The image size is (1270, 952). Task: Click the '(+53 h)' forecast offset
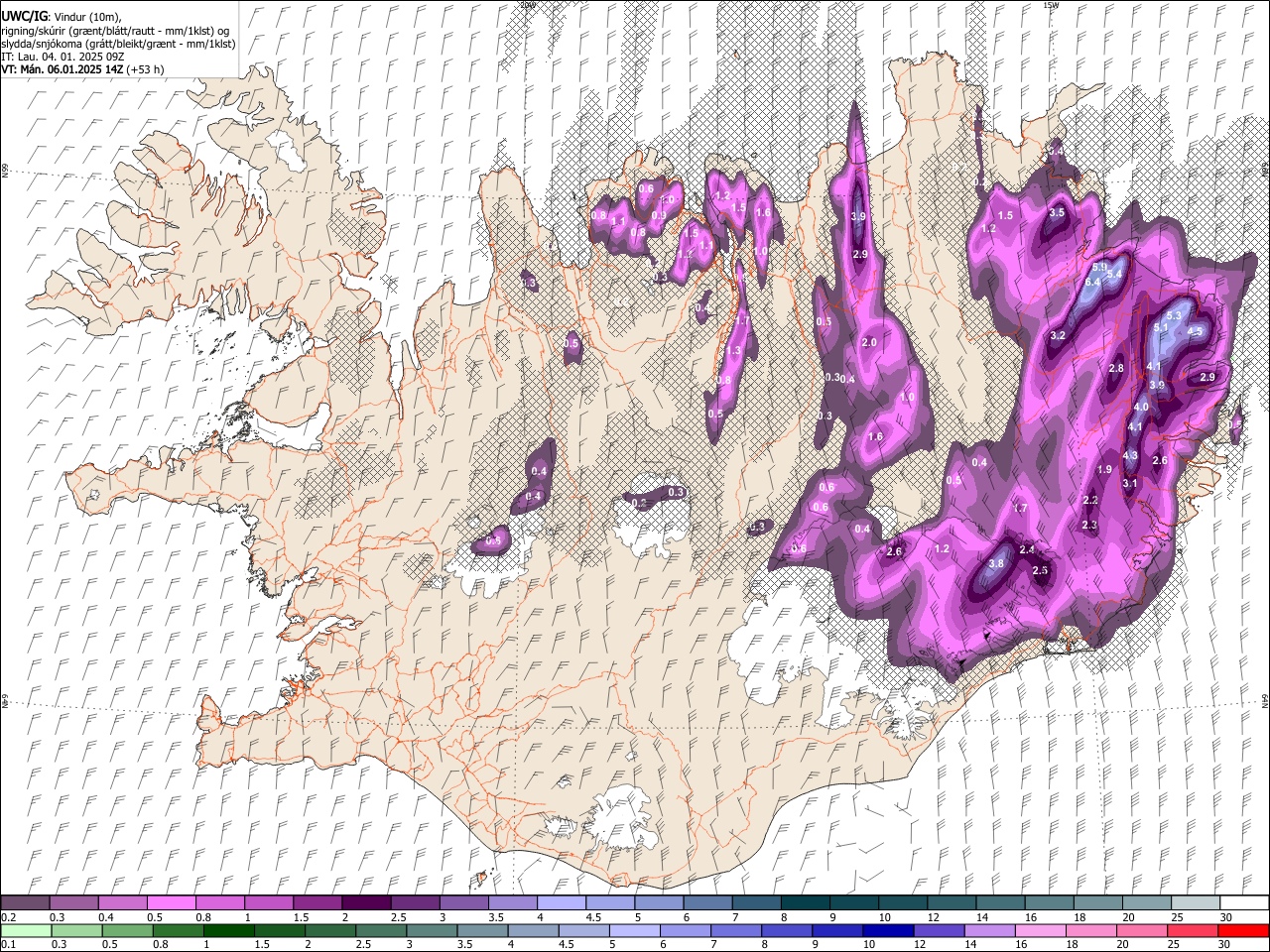(x=145, y=69)
